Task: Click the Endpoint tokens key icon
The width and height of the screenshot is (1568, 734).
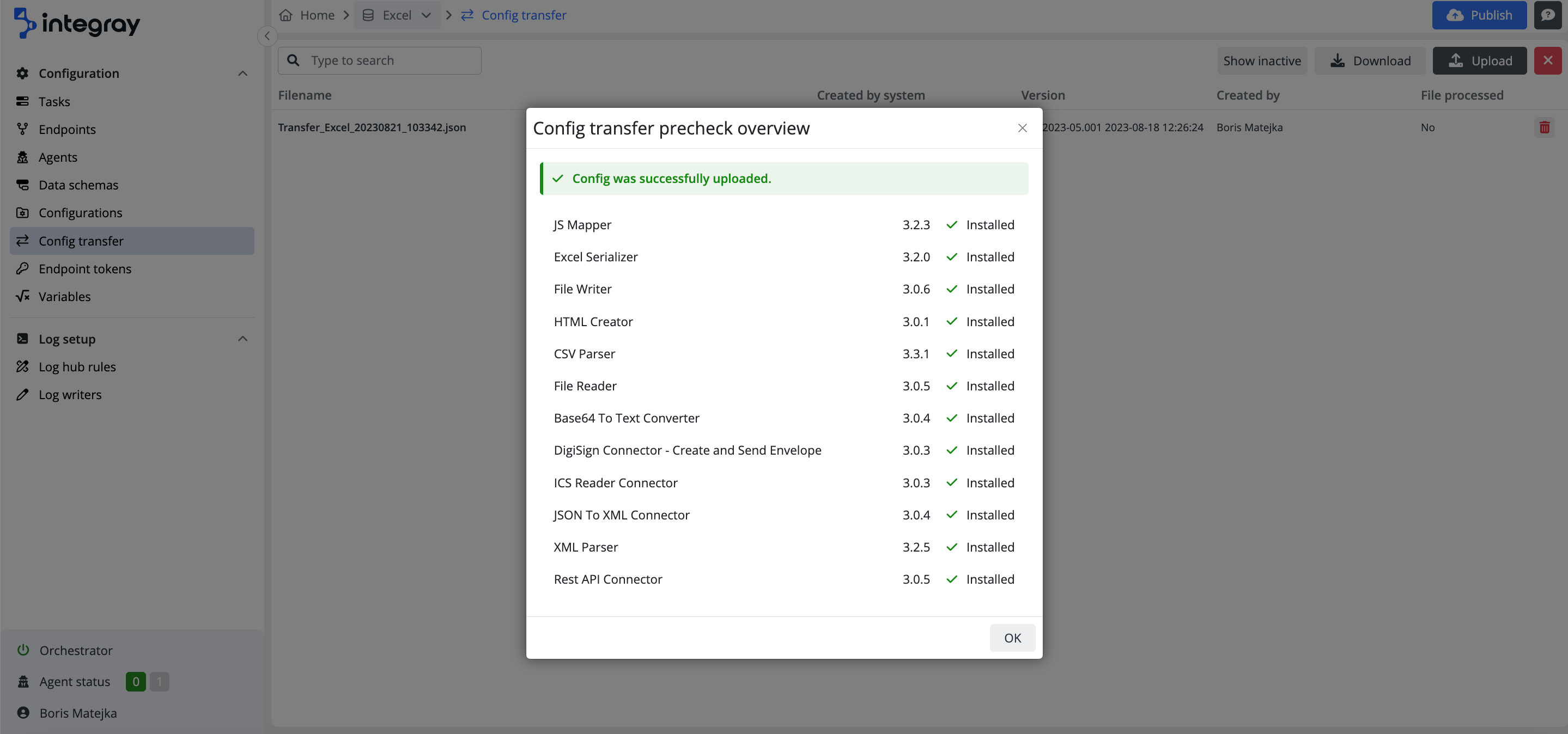Action: (22, 269)
